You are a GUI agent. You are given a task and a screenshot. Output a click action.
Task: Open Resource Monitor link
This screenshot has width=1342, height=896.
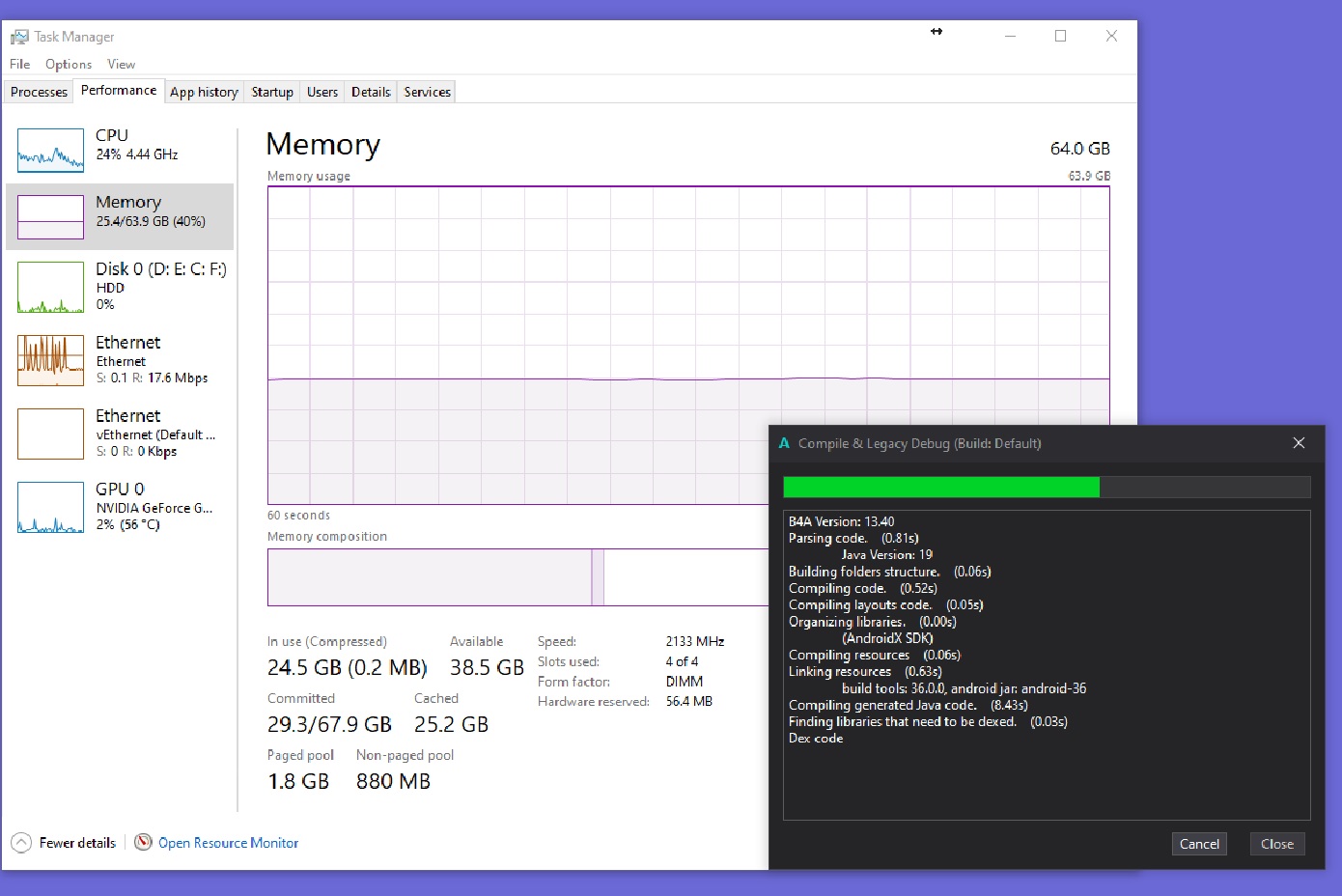coord(228,843)
